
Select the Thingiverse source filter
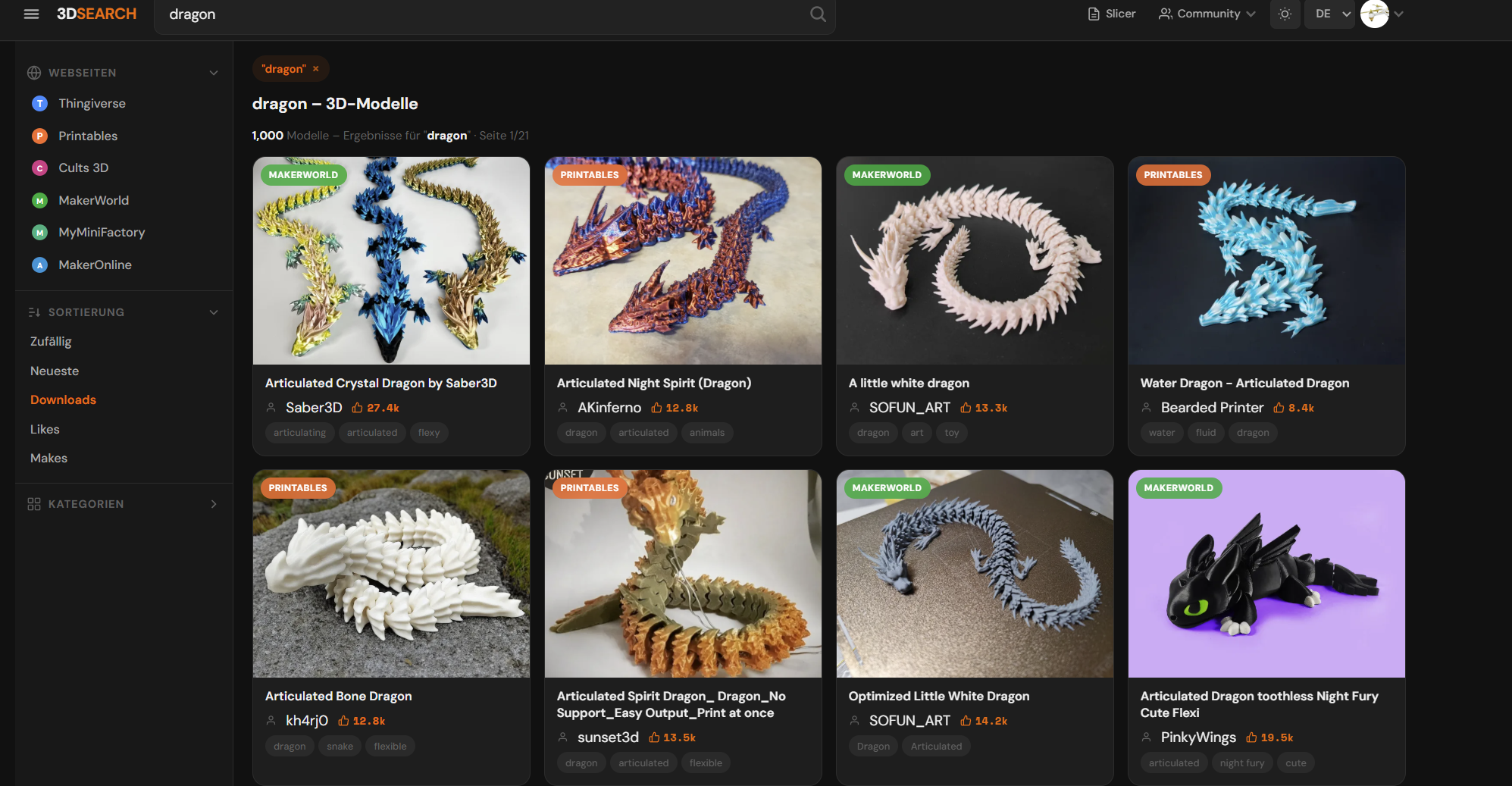point(91,103)
